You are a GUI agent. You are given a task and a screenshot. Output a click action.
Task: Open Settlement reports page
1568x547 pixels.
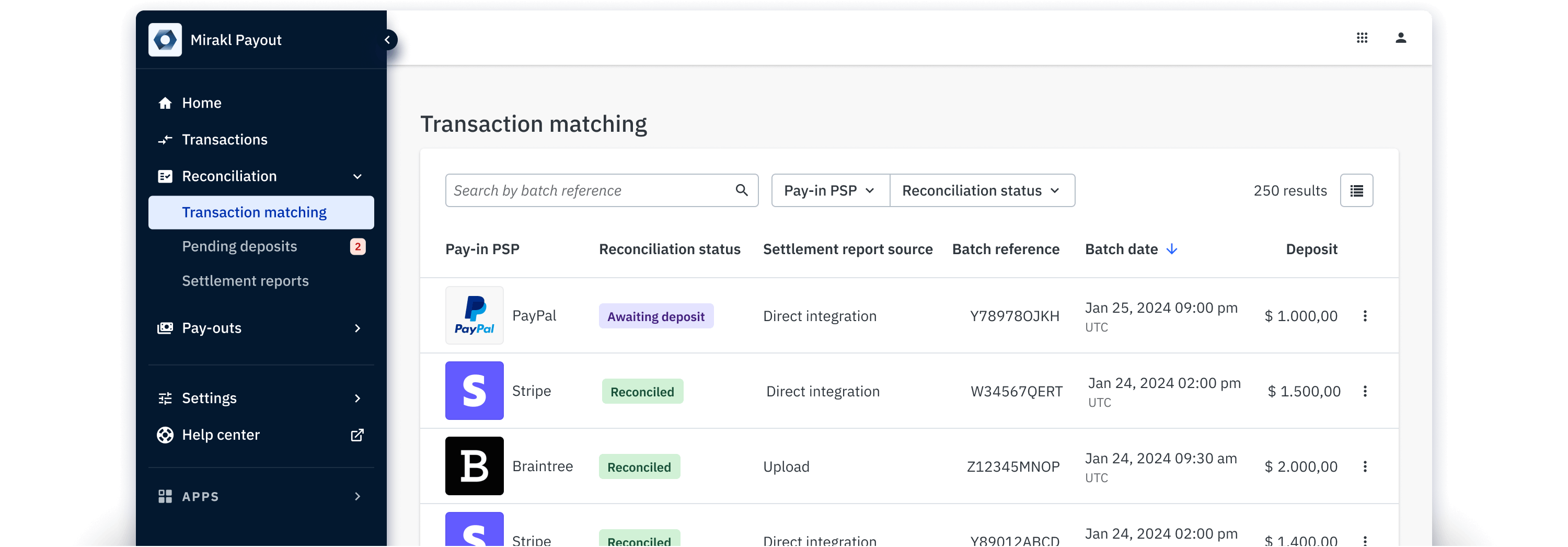click(245, 281)
